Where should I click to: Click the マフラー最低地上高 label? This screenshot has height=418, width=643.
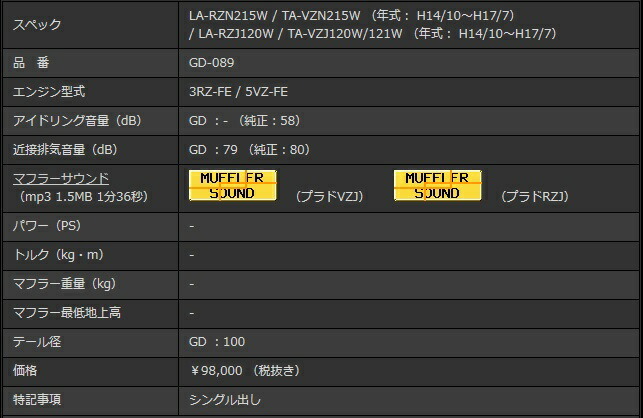[x=67, y=313]
